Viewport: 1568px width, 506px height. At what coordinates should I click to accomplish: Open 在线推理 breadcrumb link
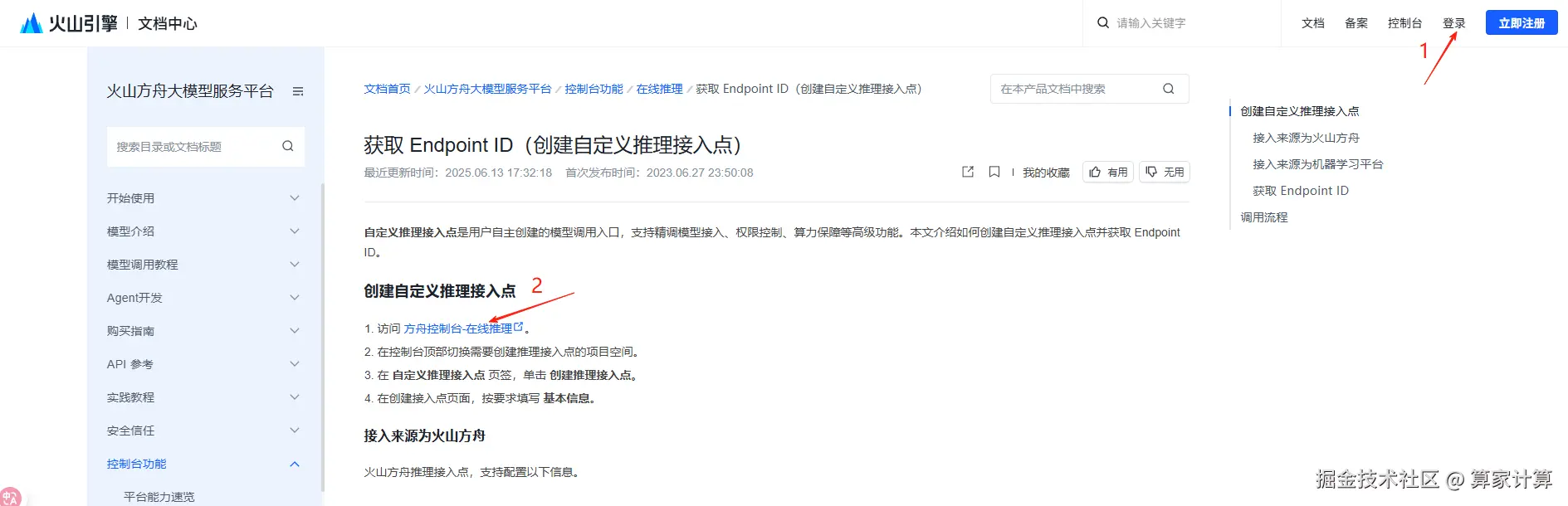coord(659,89)
